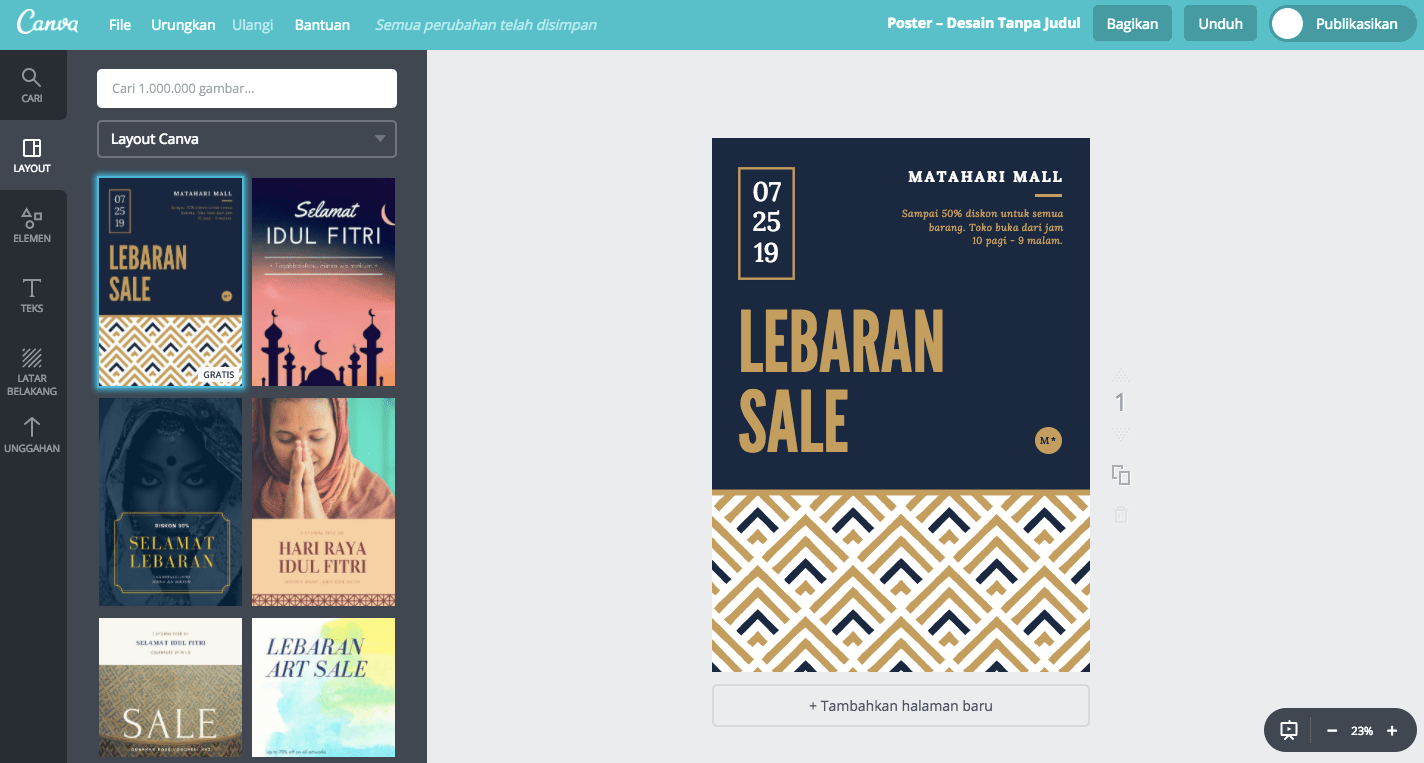Select the Teks text tool
This screenshot has height=763, width=1424.
coord(32,295)
